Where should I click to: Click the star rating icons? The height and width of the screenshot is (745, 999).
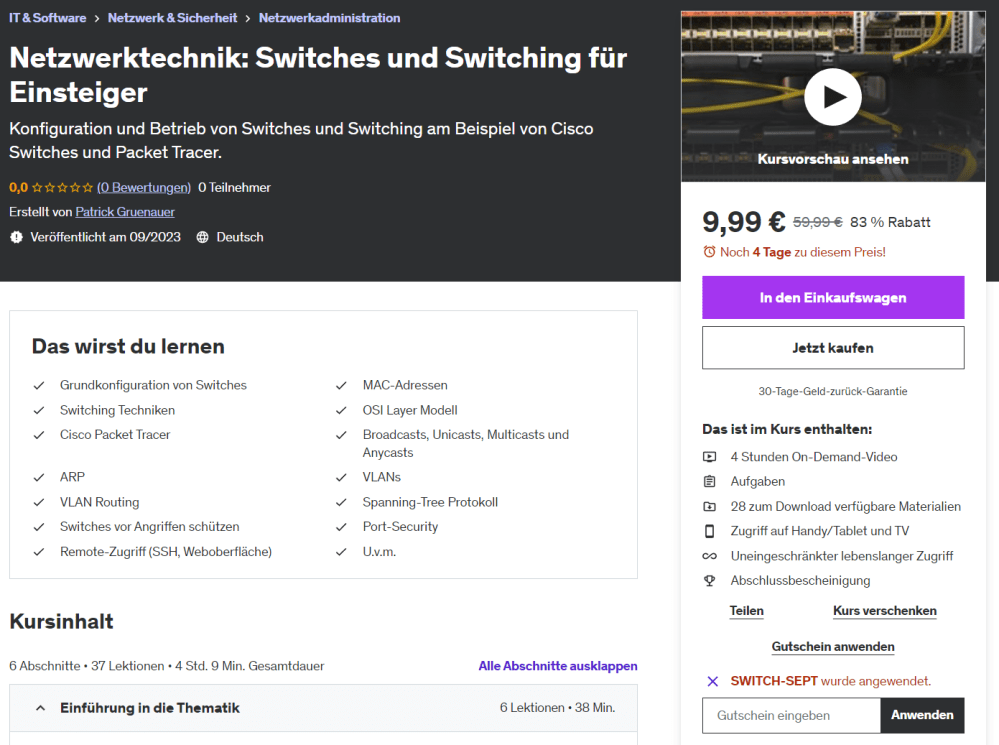pyautogui.click(x=62, y=187)
